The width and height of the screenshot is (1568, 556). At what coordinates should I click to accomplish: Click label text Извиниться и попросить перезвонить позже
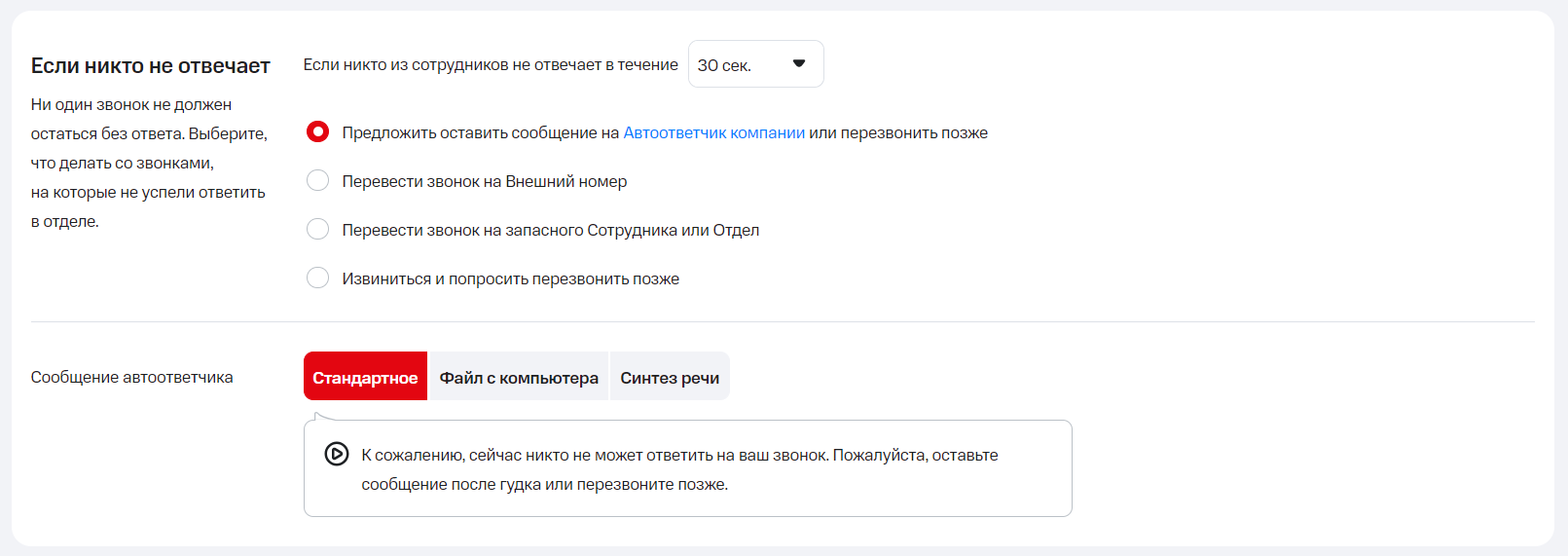pyautogui.click(x=510, y=278)
